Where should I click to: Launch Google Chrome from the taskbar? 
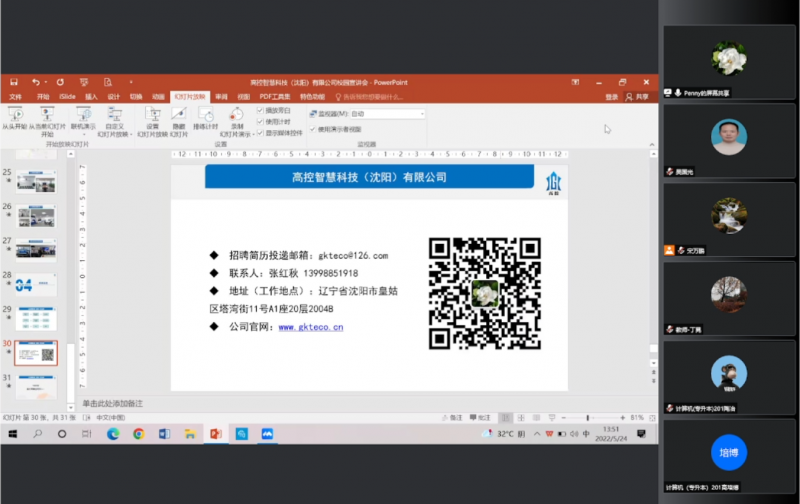click(x=138, y=434)
